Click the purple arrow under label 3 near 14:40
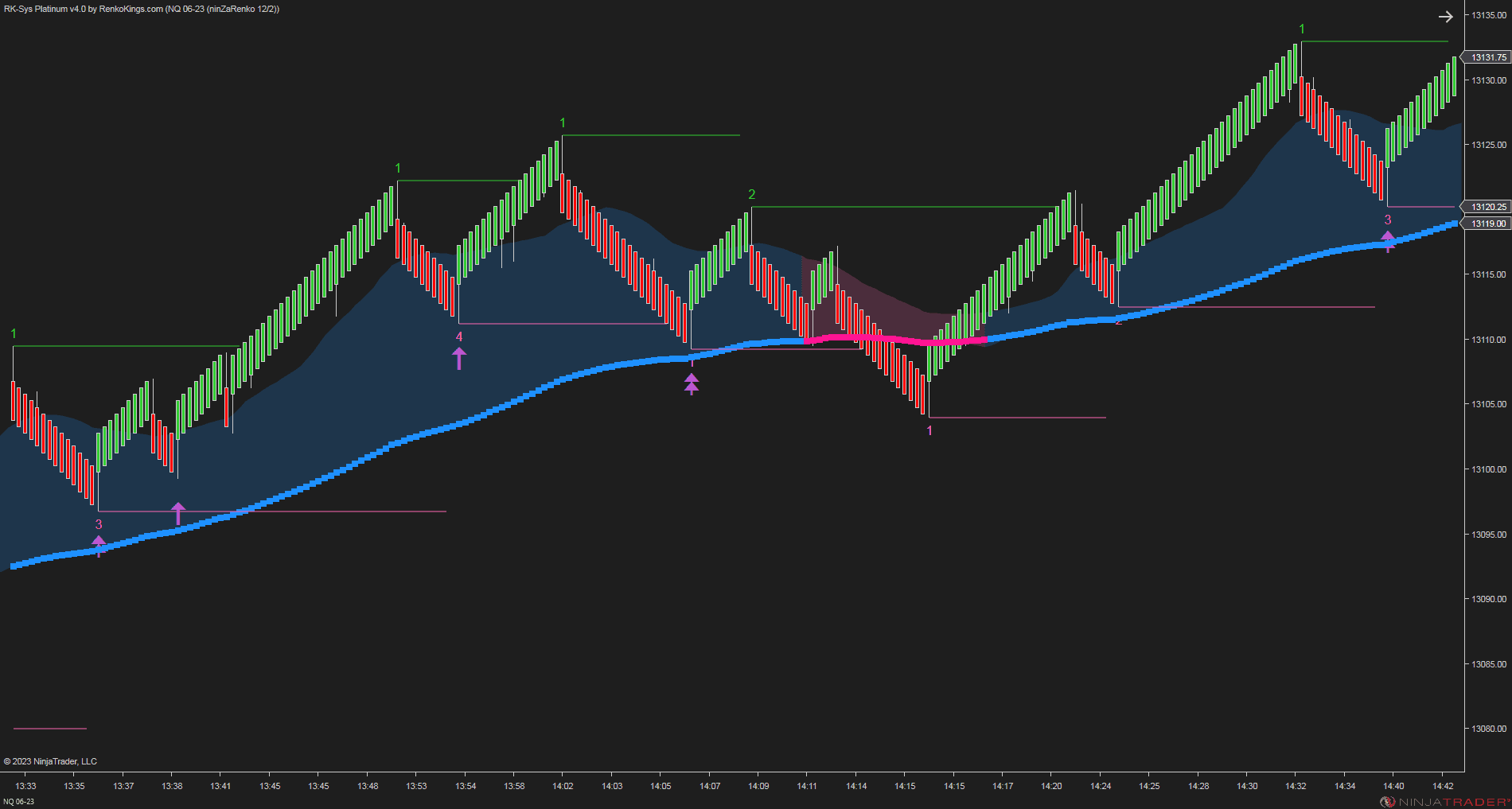 pyautogui.click(x=1388, y=241)
